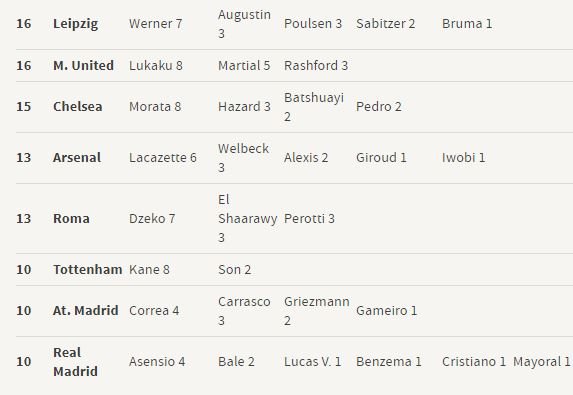Image resolution: width=573 pixels, height=395 pixels.
Task: Select the Mayoral 1 entry
Action: (x=542, y=361)
